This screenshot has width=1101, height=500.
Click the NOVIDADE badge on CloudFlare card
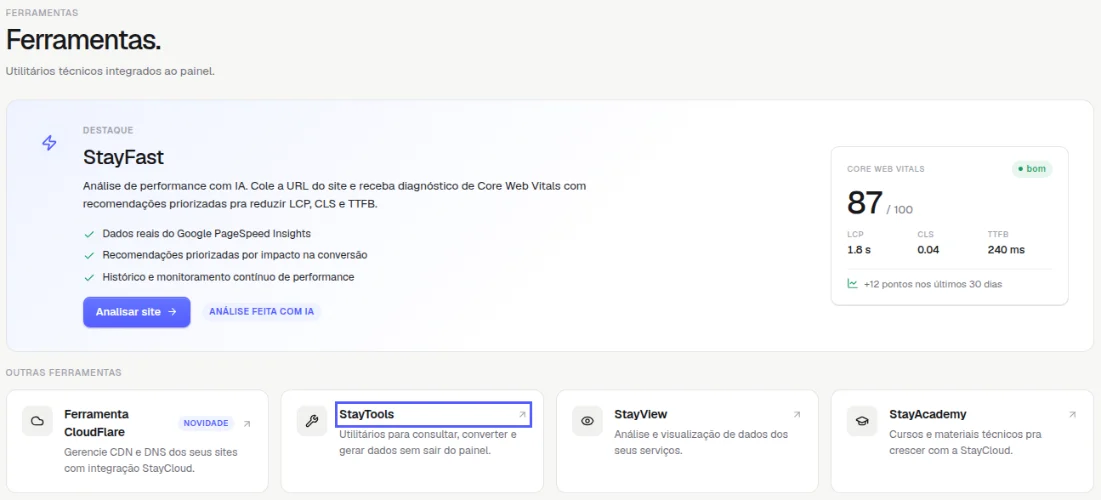tap(206, 423)
